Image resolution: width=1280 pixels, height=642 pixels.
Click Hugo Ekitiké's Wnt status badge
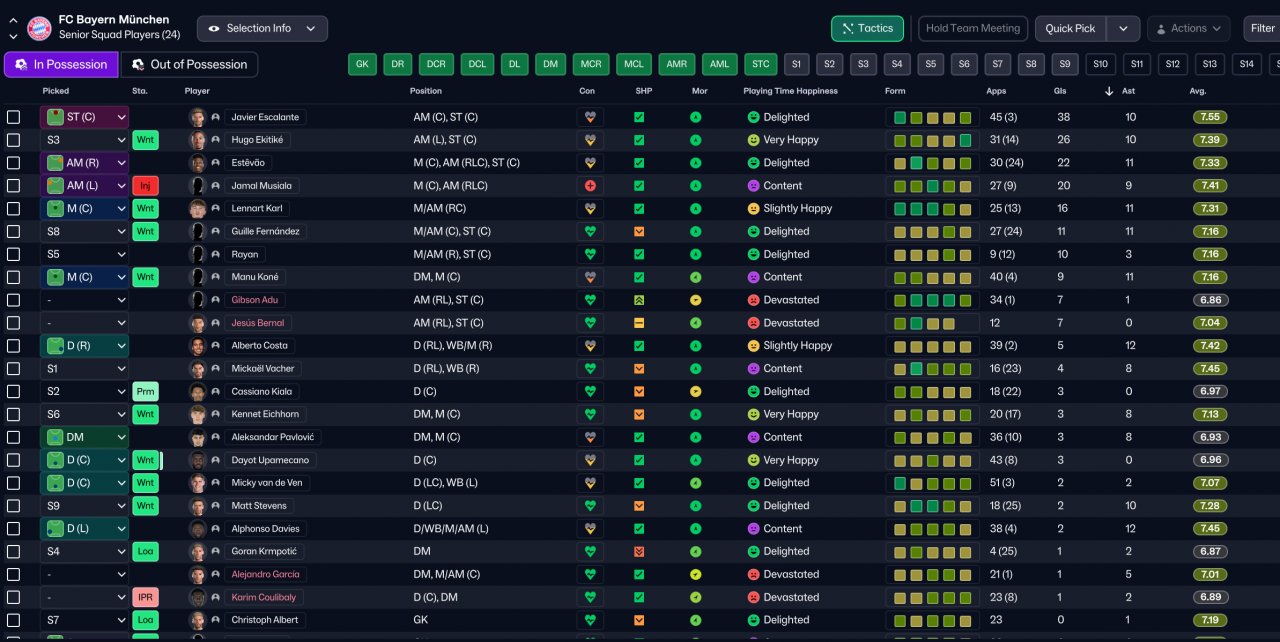[145, 140]
